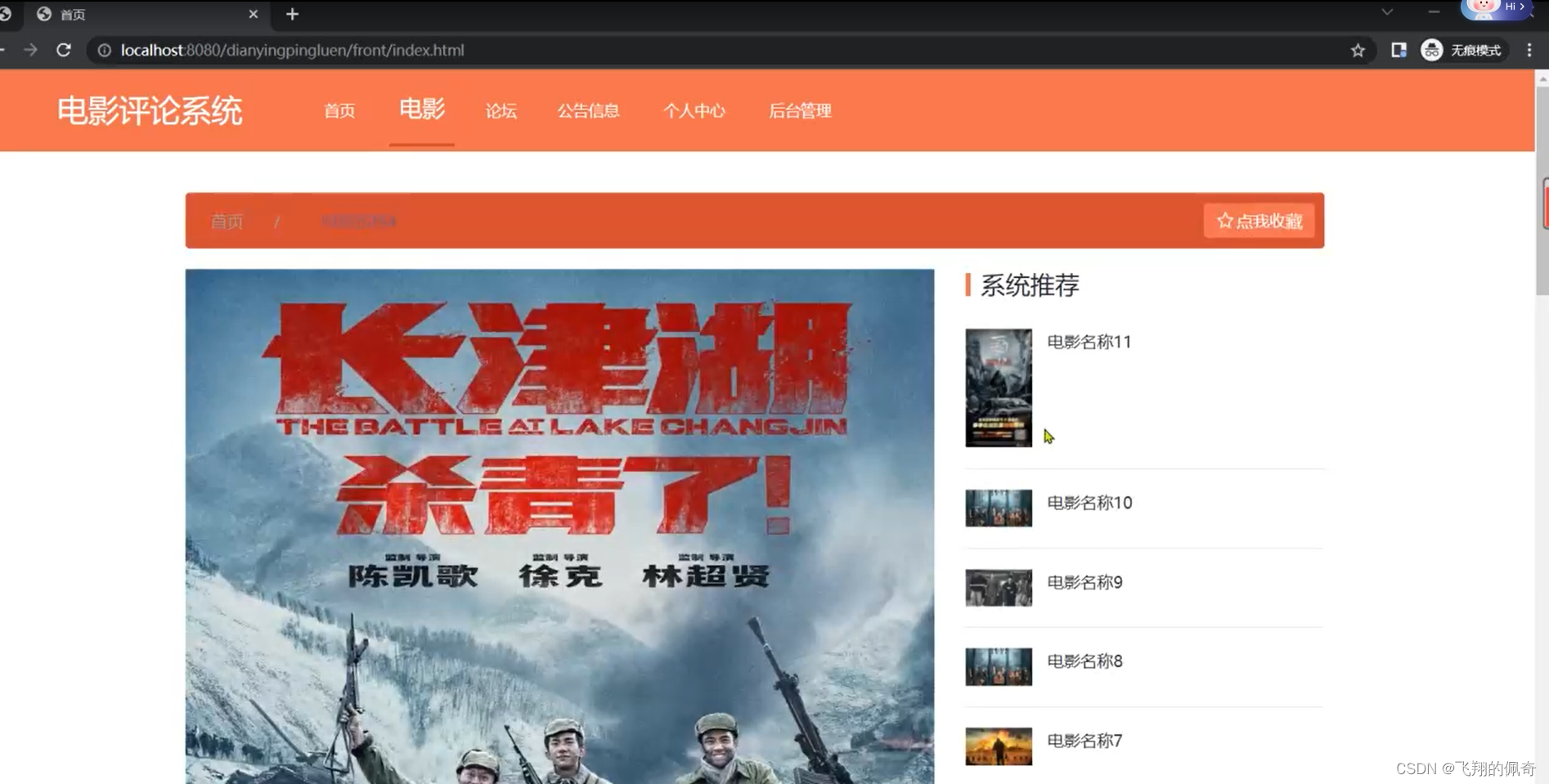Click thumbnail of 电影名称10

(999, 508)
